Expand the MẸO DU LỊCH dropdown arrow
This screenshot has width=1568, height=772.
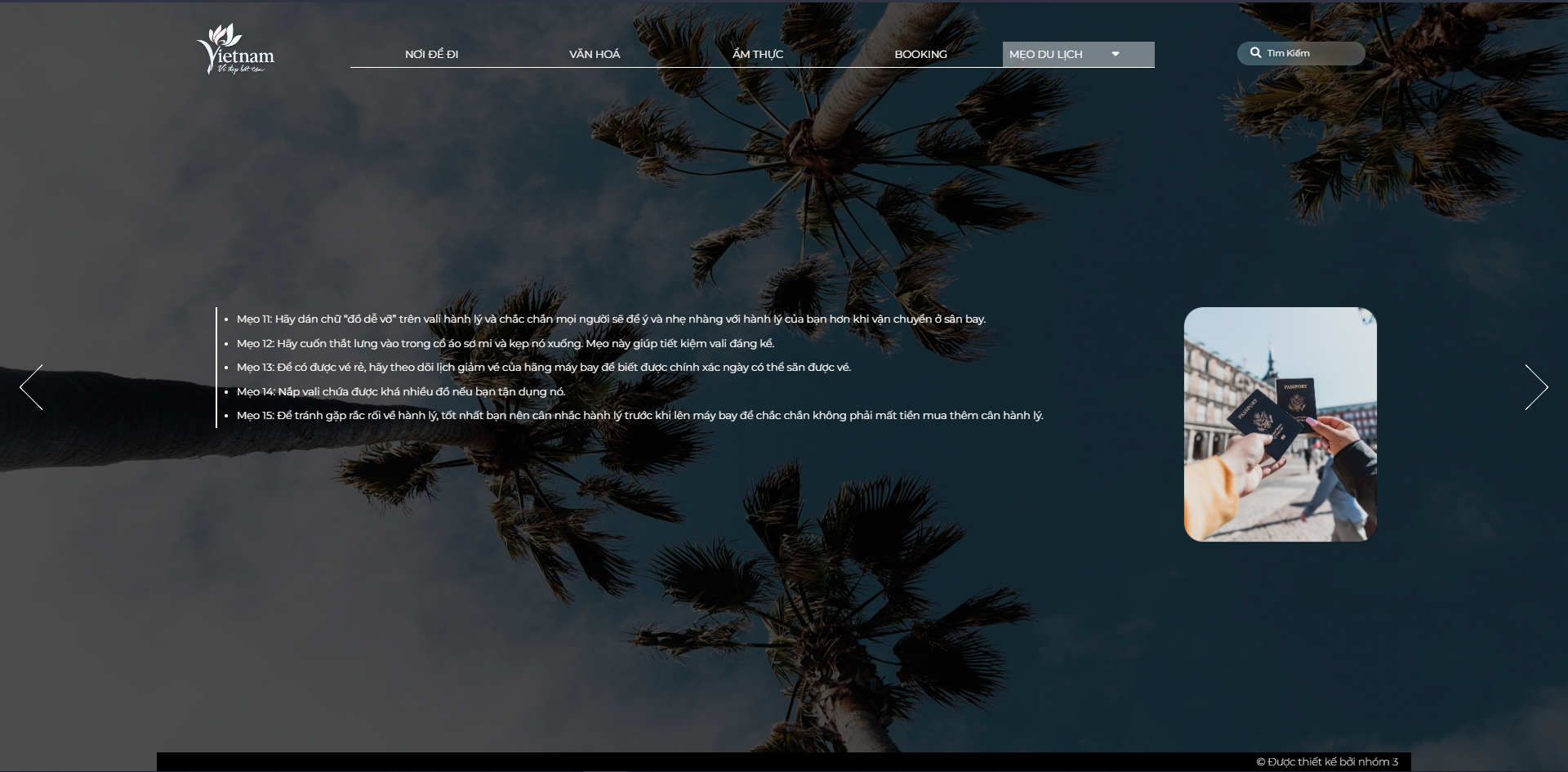click(x=1116, y=55)
